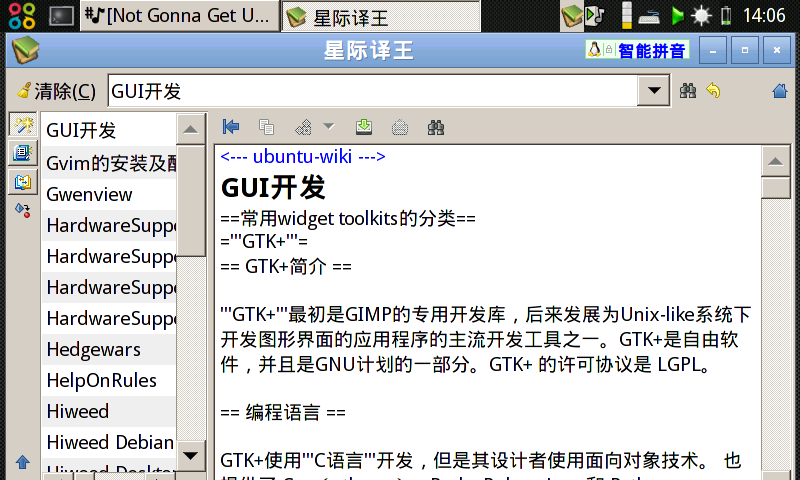
Task: Select 'Hiweed Debian' in the word list
Action: [109, 442]
